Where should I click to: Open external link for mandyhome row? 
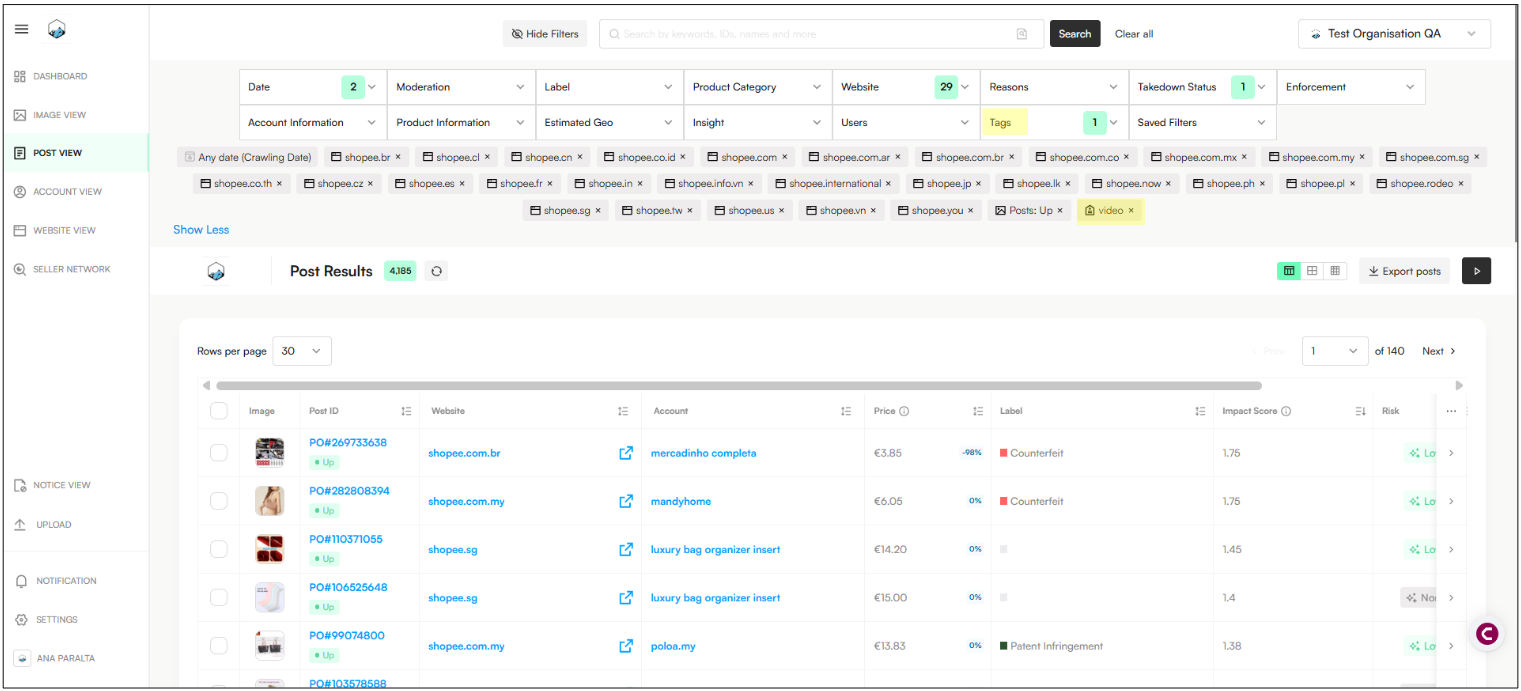point(626,501)
